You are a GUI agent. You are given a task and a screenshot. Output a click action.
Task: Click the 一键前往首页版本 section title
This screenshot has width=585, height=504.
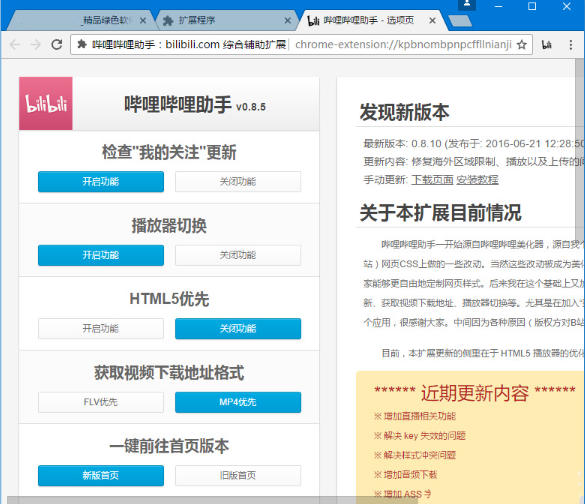click(x=169, y=446)
